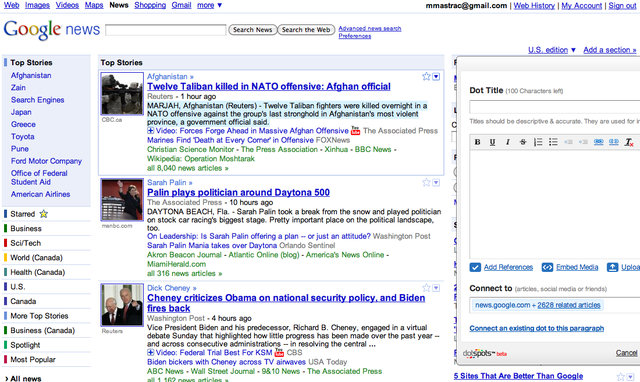Open the 2628 related articles link
The width and height of the screenshot is (640, 382).
click(569, 305)
